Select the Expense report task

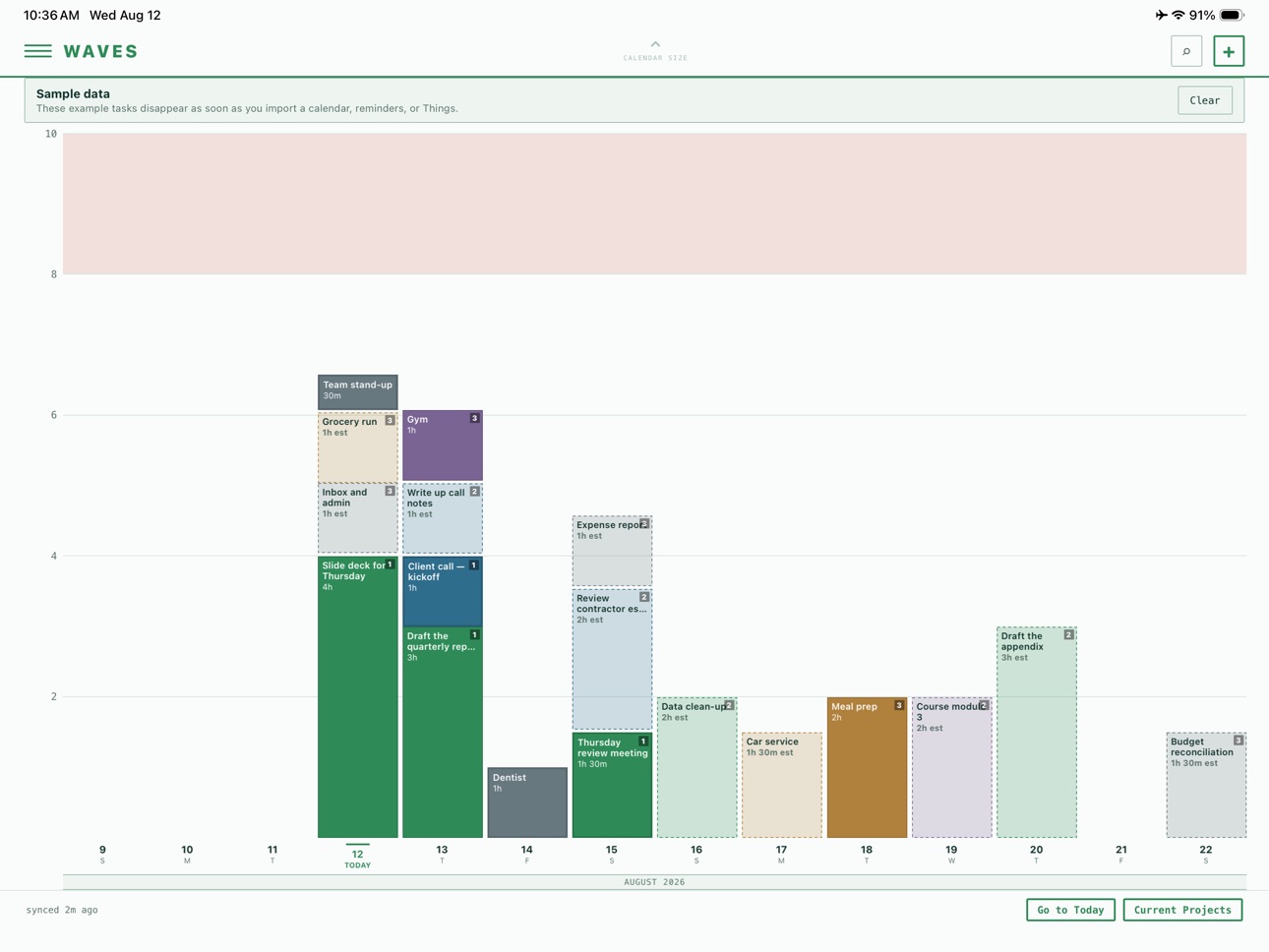[x=612, y=551]
